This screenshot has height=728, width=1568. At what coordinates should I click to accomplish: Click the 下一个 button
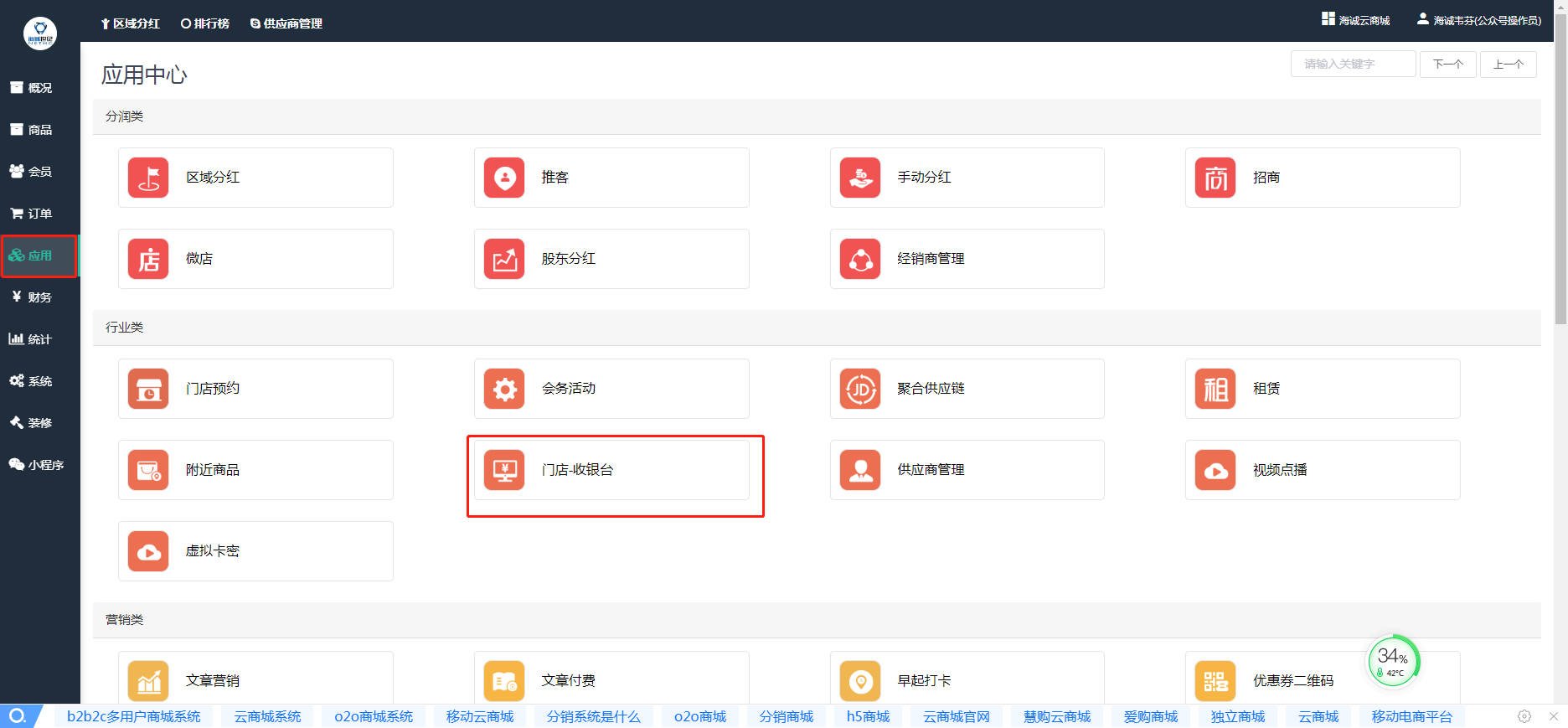tap(1447, 64)
